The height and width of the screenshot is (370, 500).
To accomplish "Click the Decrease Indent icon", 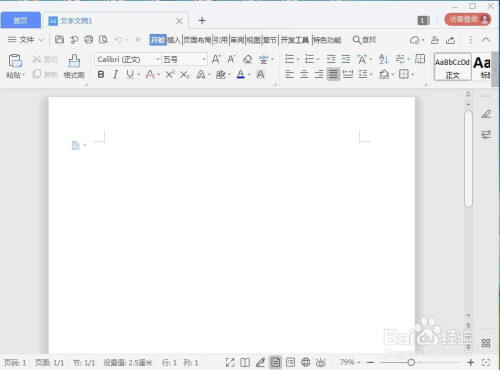I will point(331,59).
